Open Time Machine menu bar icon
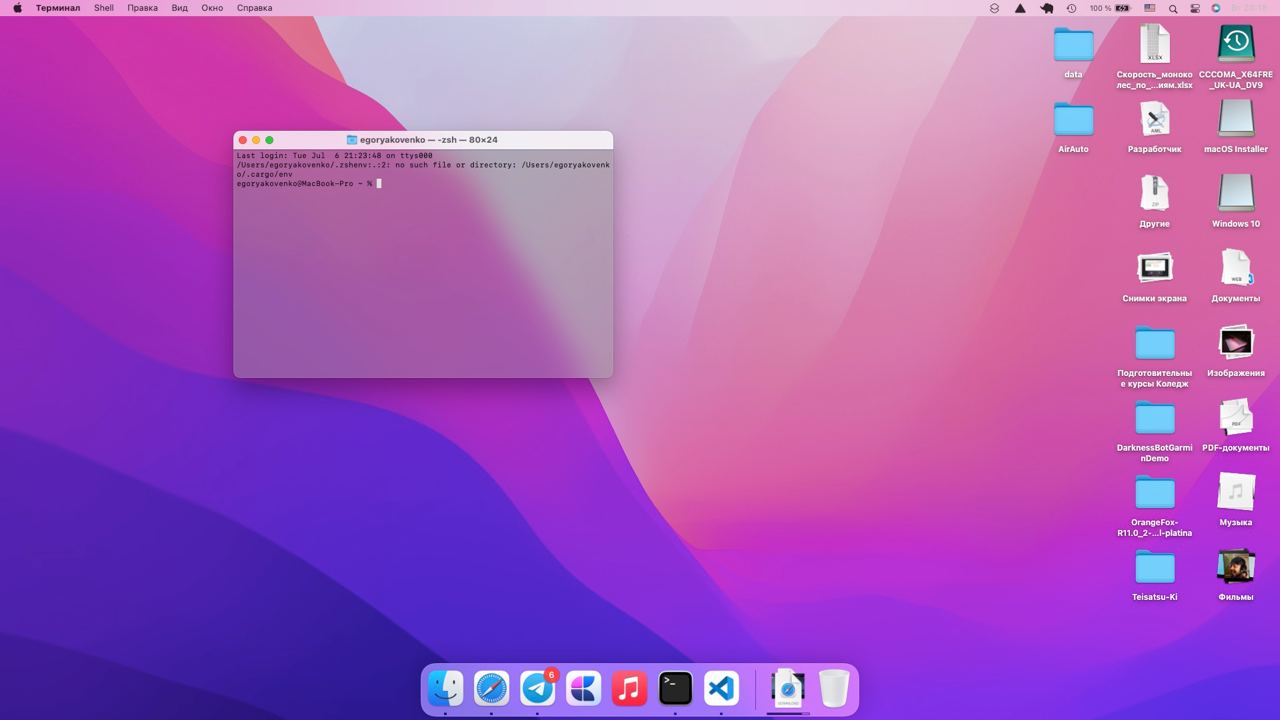 pyautogui.click(x=1071, y=8)
